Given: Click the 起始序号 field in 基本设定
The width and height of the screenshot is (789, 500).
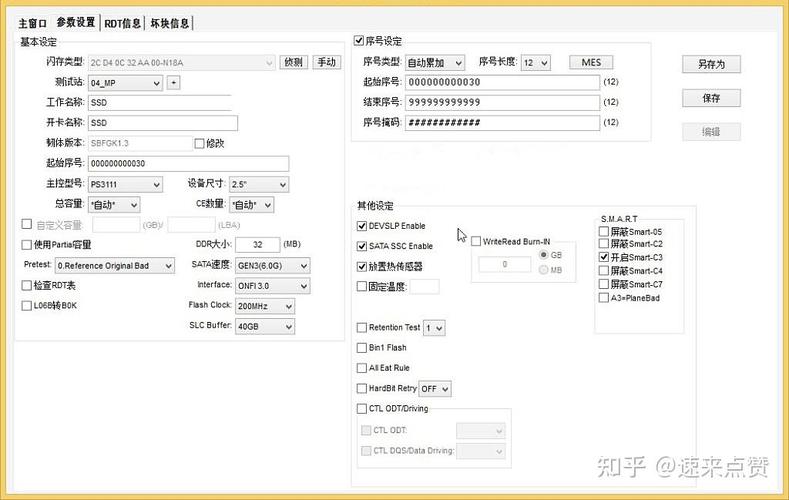Looking at the screenshot, I should point(189,163).
